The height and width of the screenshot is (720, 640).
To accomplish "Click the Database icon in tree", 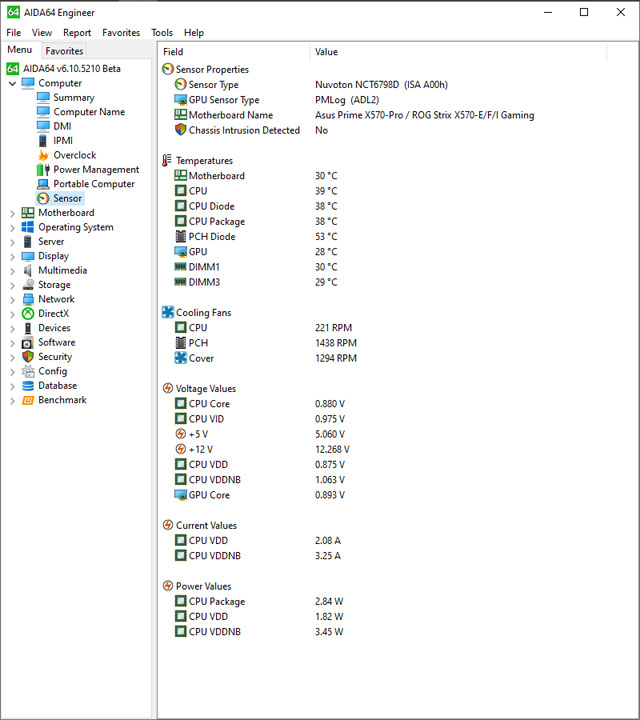I will (28, 386).
